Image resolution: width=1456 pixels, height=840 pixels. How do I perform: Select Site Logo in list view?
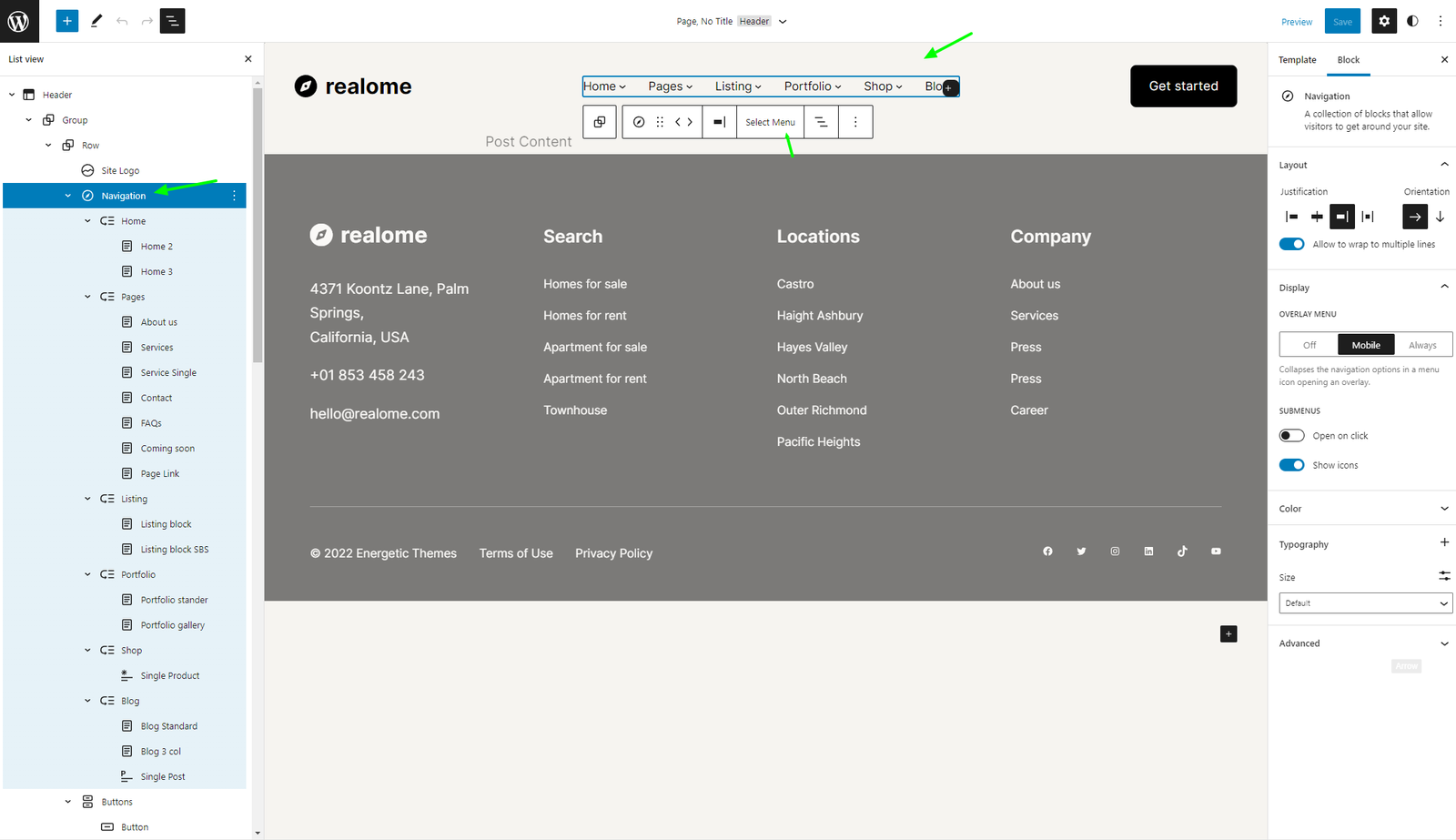(120, 170)
